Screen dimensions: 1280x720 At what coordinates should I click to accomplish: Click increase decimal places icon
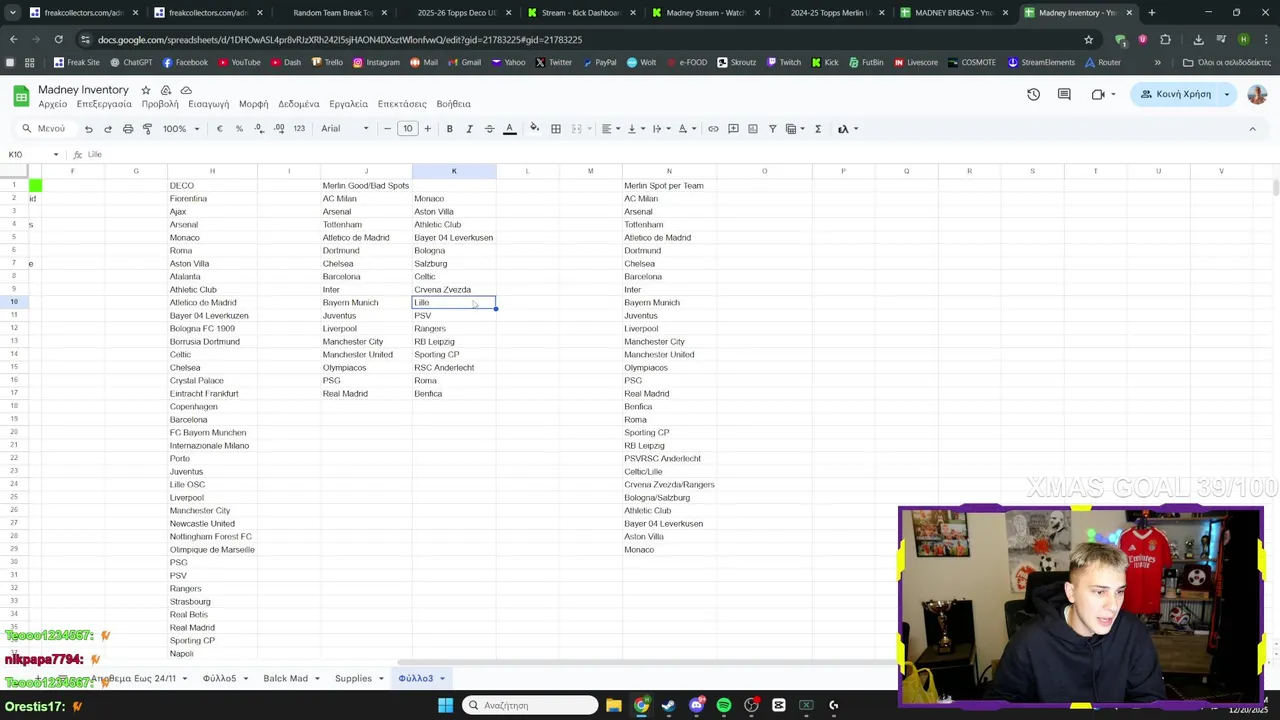point(279,129)
